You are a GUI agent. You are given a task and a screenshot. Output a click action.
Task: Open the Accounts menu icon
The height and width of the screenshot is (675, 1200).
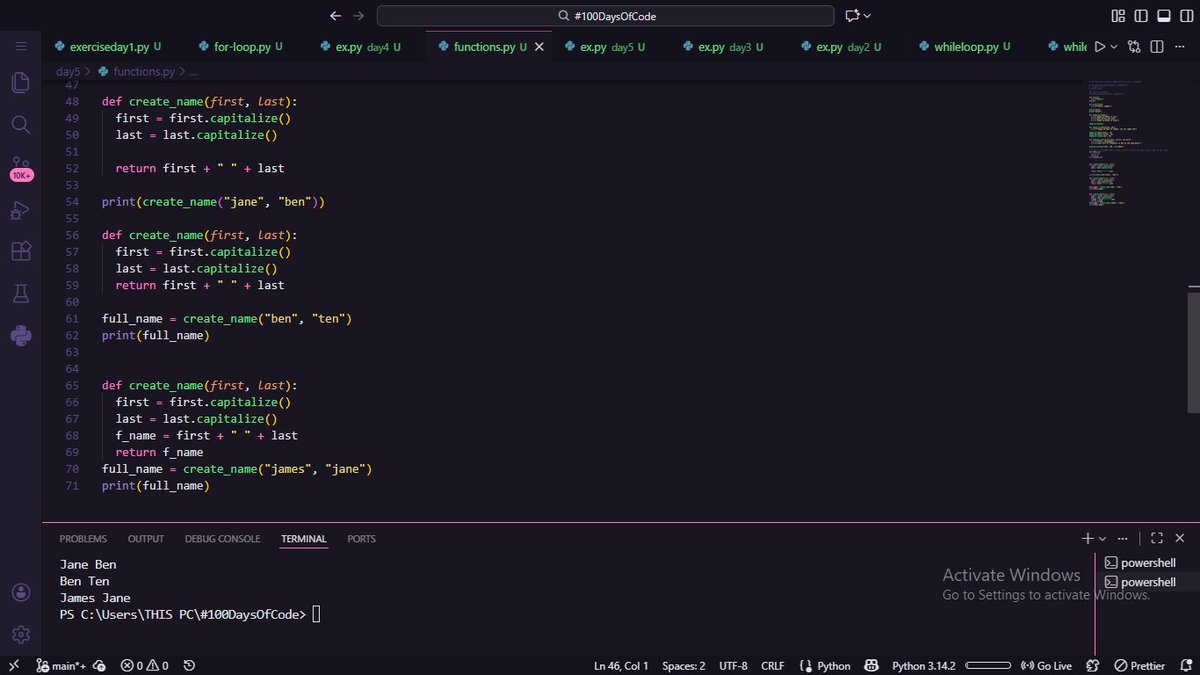[x=20, y=593]
